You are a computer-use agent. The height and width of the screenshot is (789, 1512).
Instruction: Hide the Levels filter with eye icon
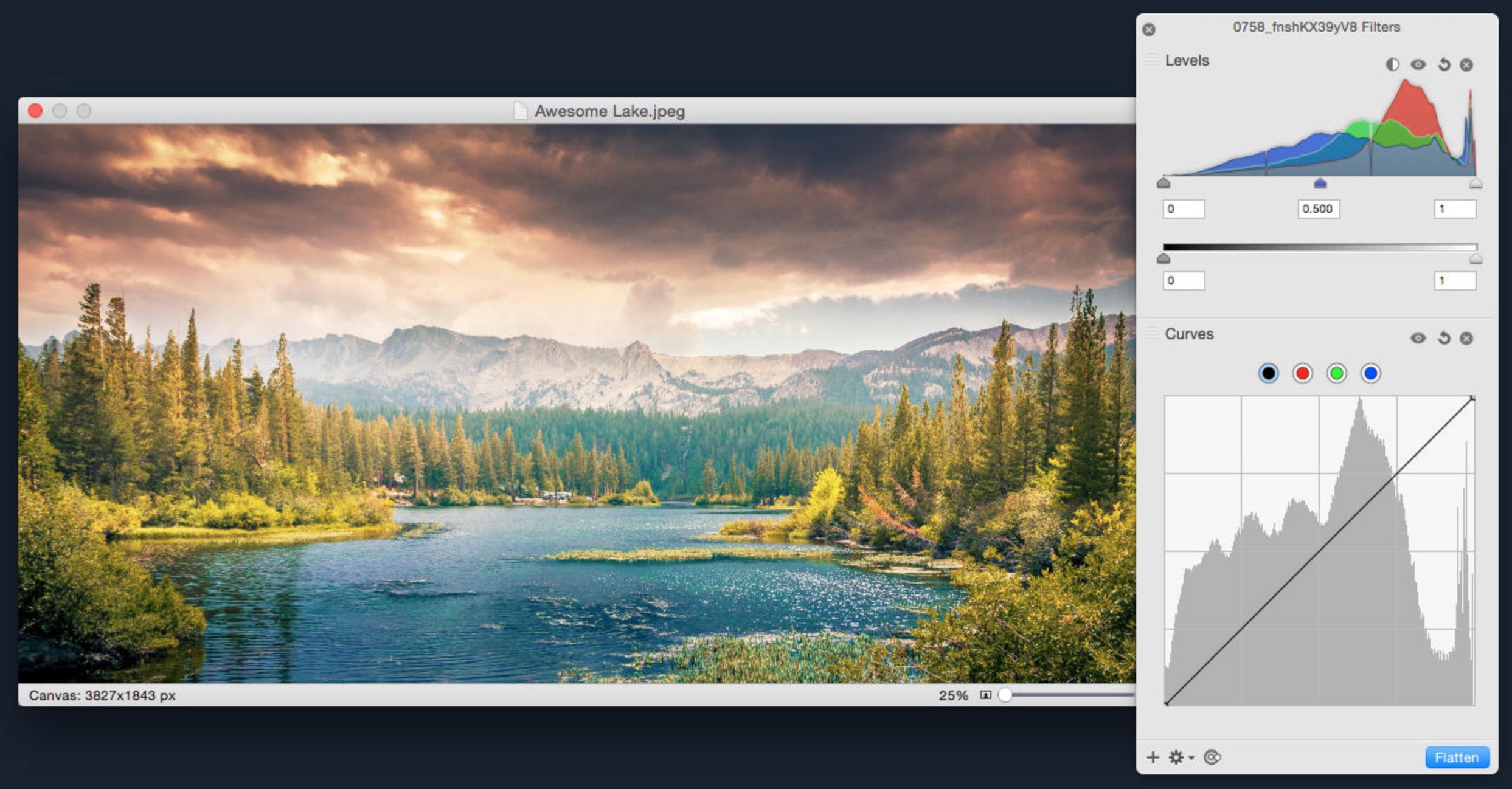pos(1418,64)
